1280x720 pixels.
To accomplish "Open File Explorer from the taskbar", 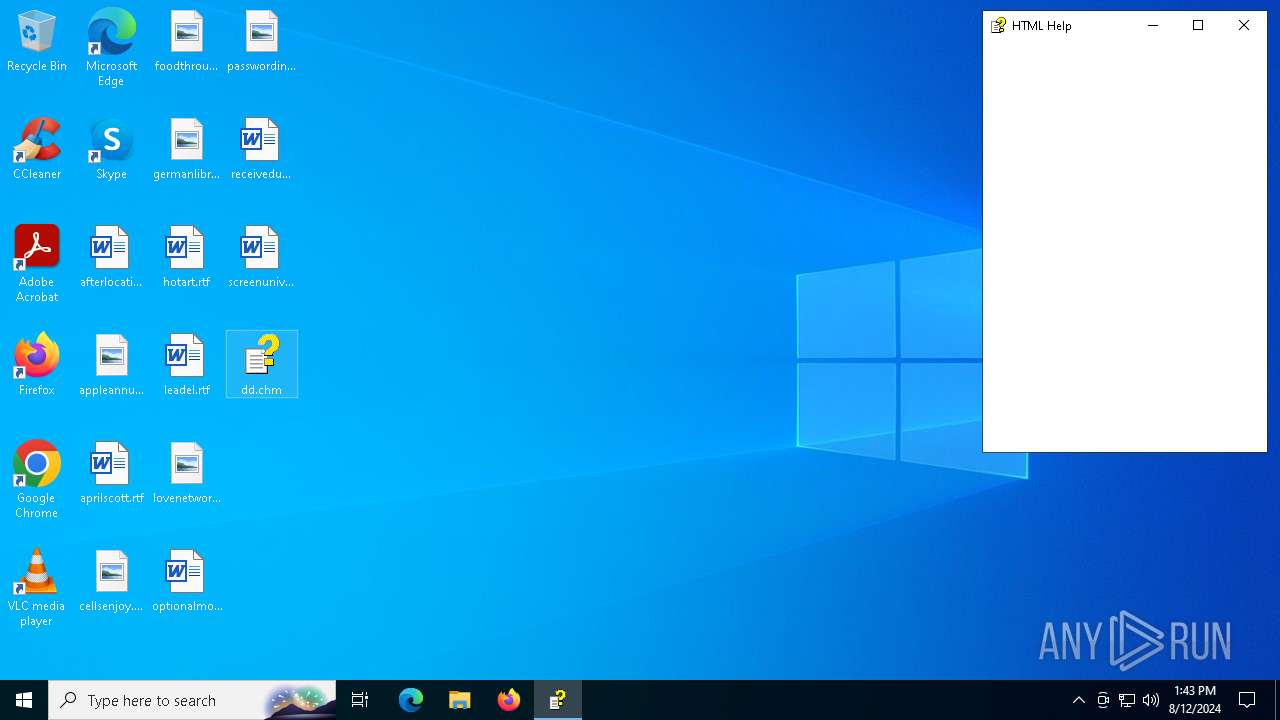I will (x=460, y=700).
